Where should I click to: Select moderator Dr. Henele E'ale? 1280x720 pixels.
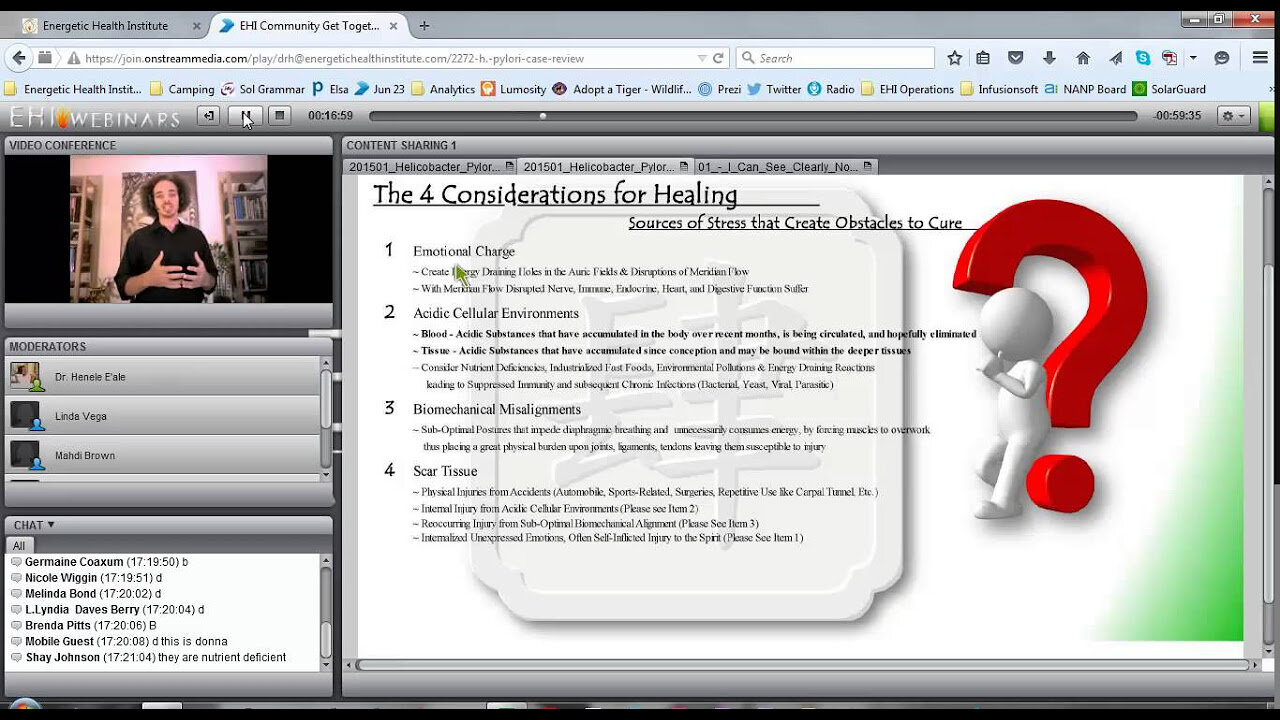[163, 377]
